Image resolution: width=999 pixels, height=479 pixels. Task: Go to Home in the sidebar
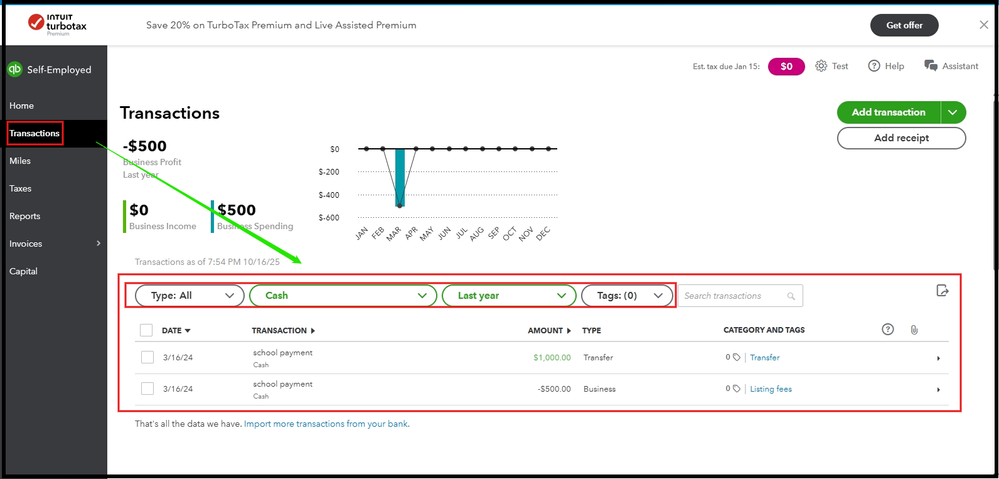22,106
